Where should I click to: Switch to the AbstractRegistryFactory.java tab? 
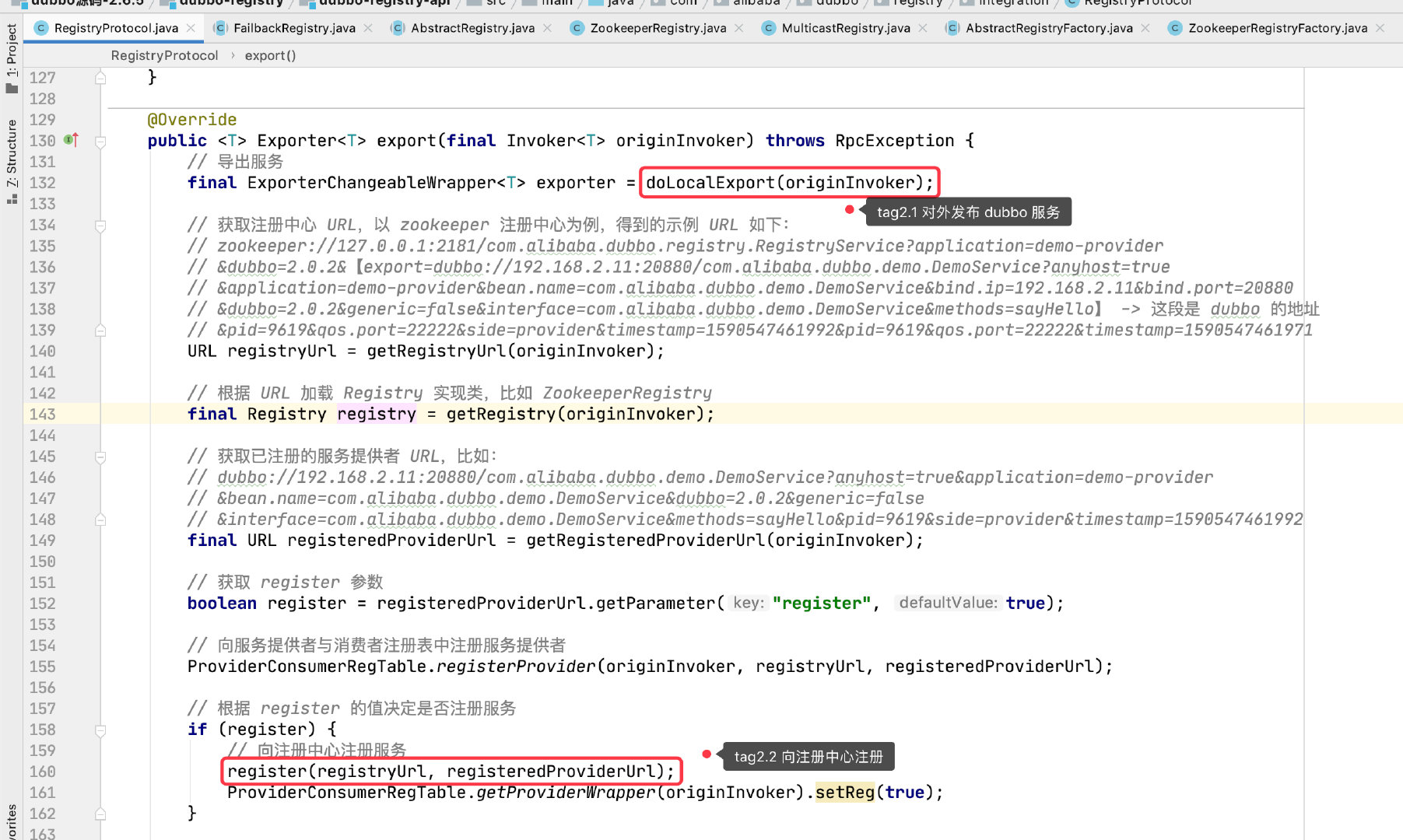(x=1048, y=28)
